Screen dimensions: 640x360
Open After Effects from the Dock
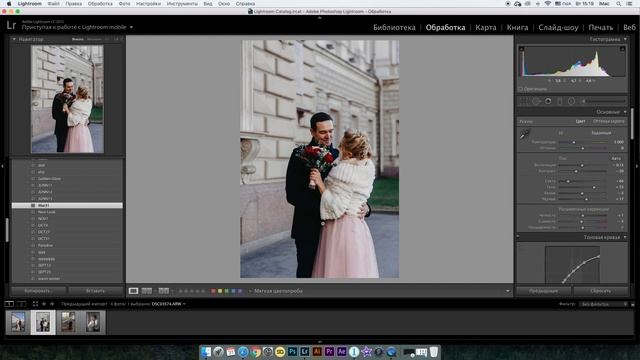342,351
